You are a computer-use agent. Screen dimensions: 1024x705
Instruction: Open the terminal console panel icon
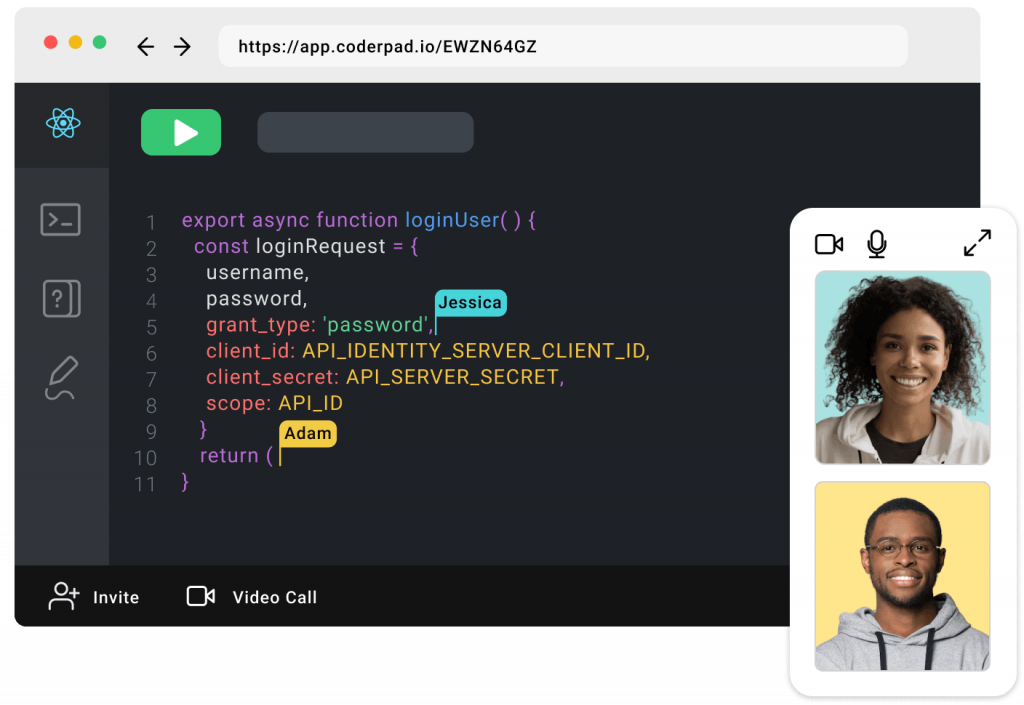coord(61,219)
